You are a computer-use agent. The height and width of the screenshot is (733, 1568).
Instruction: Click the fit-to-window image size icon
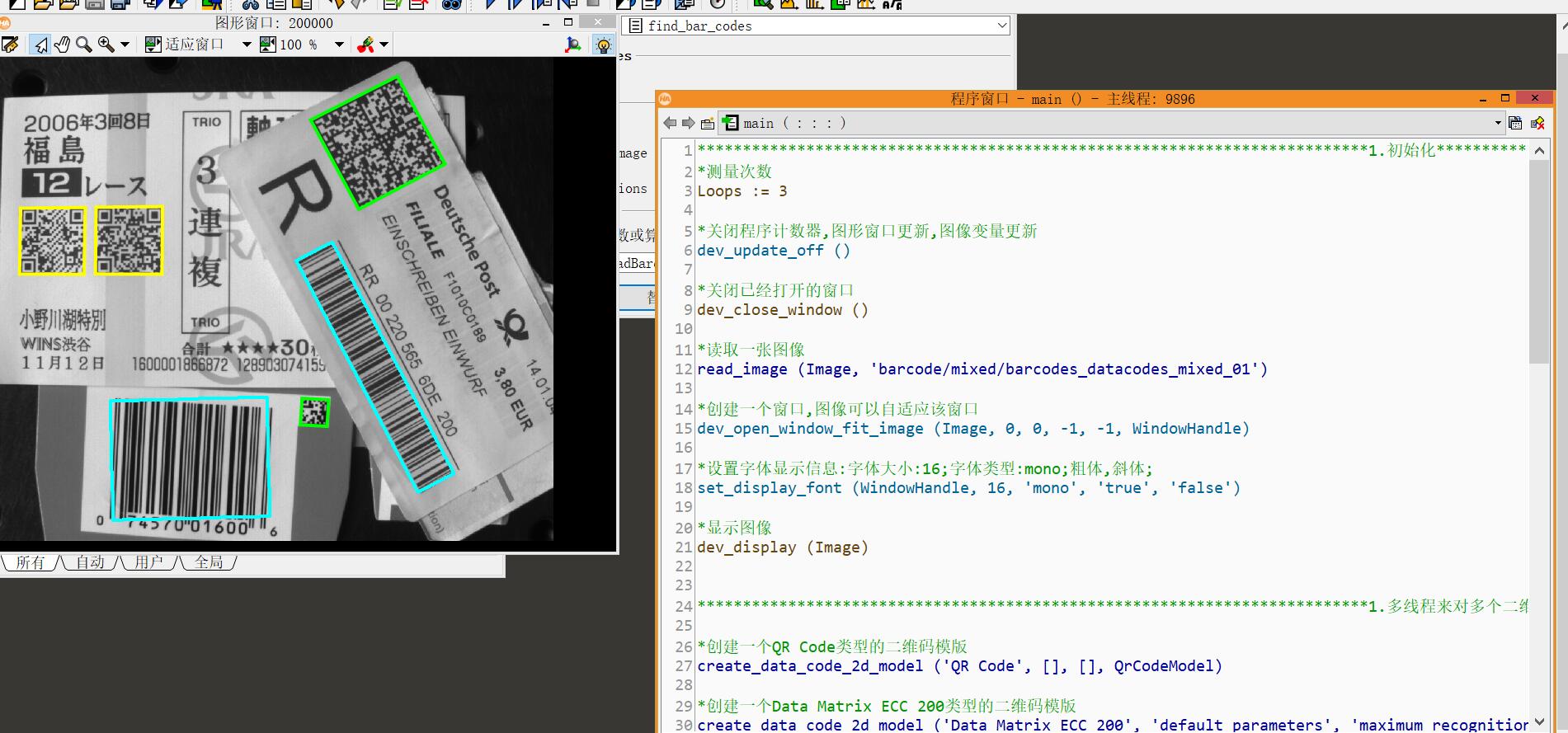153,45
